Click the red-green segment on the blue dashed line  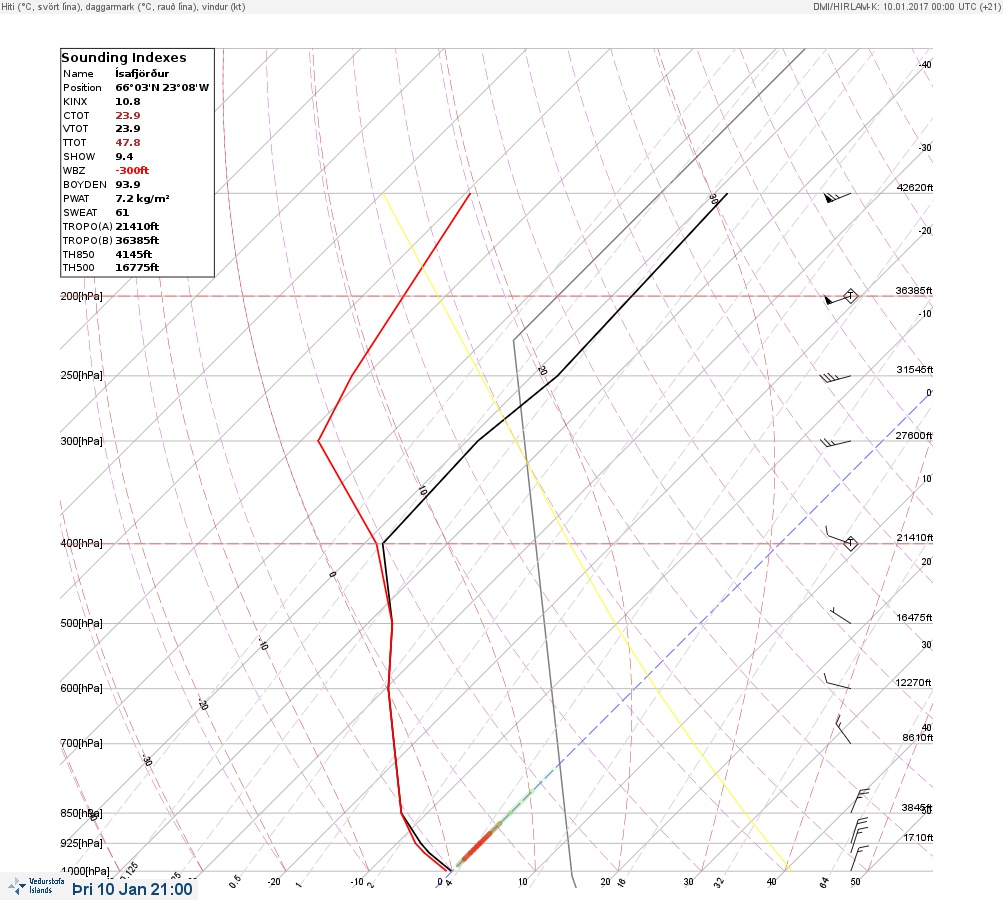point(494,829)
